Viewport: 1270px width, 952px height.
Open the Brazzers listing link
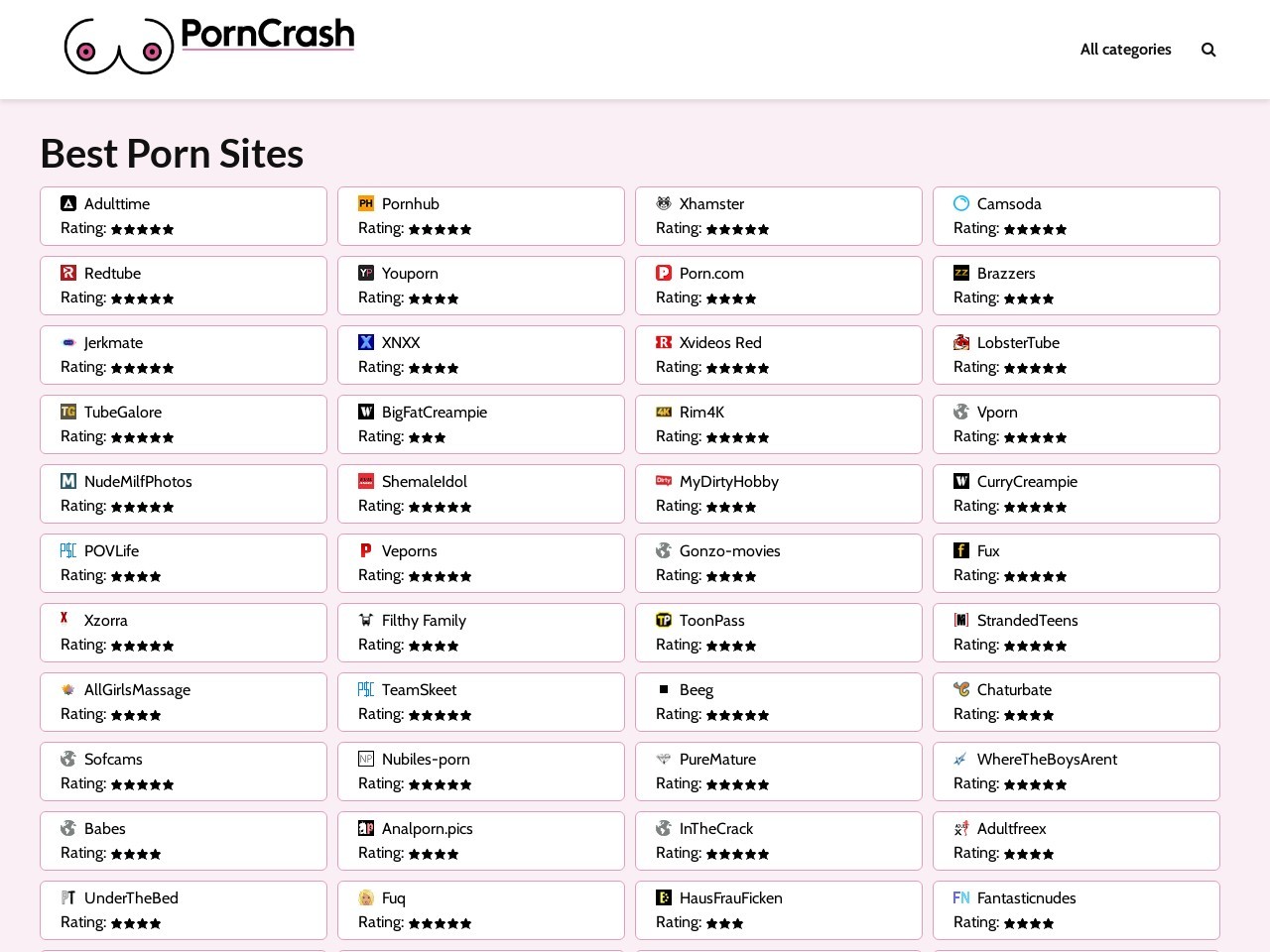[x=1006, y=274]
